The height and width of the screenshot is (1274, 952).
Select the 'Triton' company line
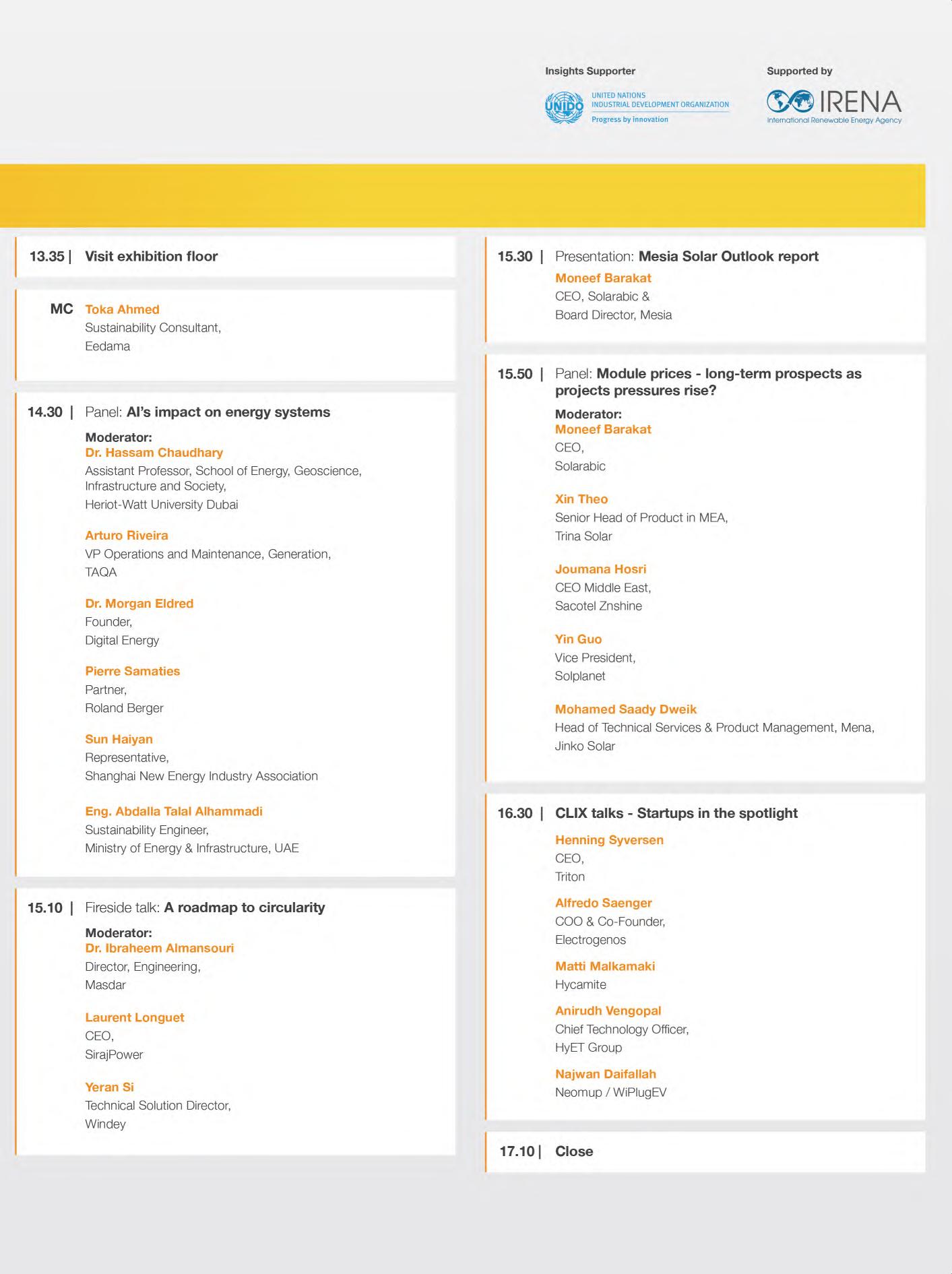pyautogui.click(x=570, y=877)
